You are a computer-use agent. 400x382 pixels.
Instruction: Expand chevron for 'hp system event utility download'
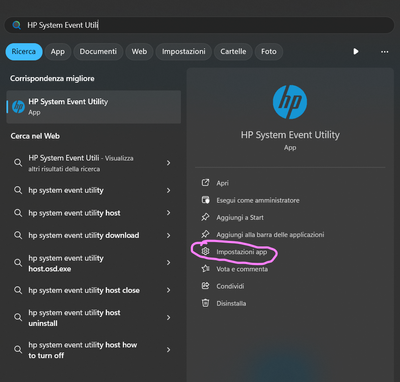pos(168,235)
